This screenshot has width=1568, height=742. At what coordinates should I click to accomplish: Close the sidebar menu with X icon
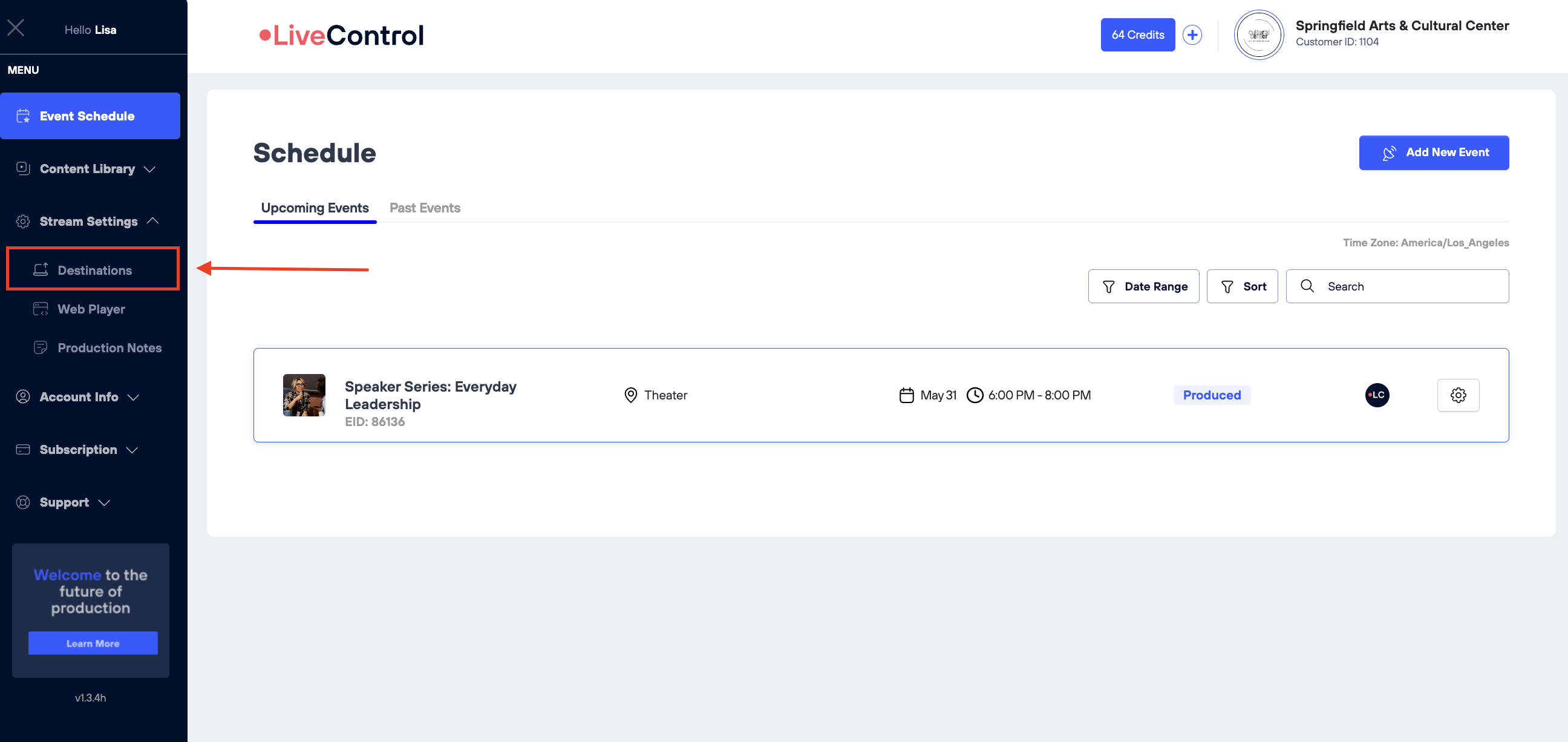[x=16, y=27]
